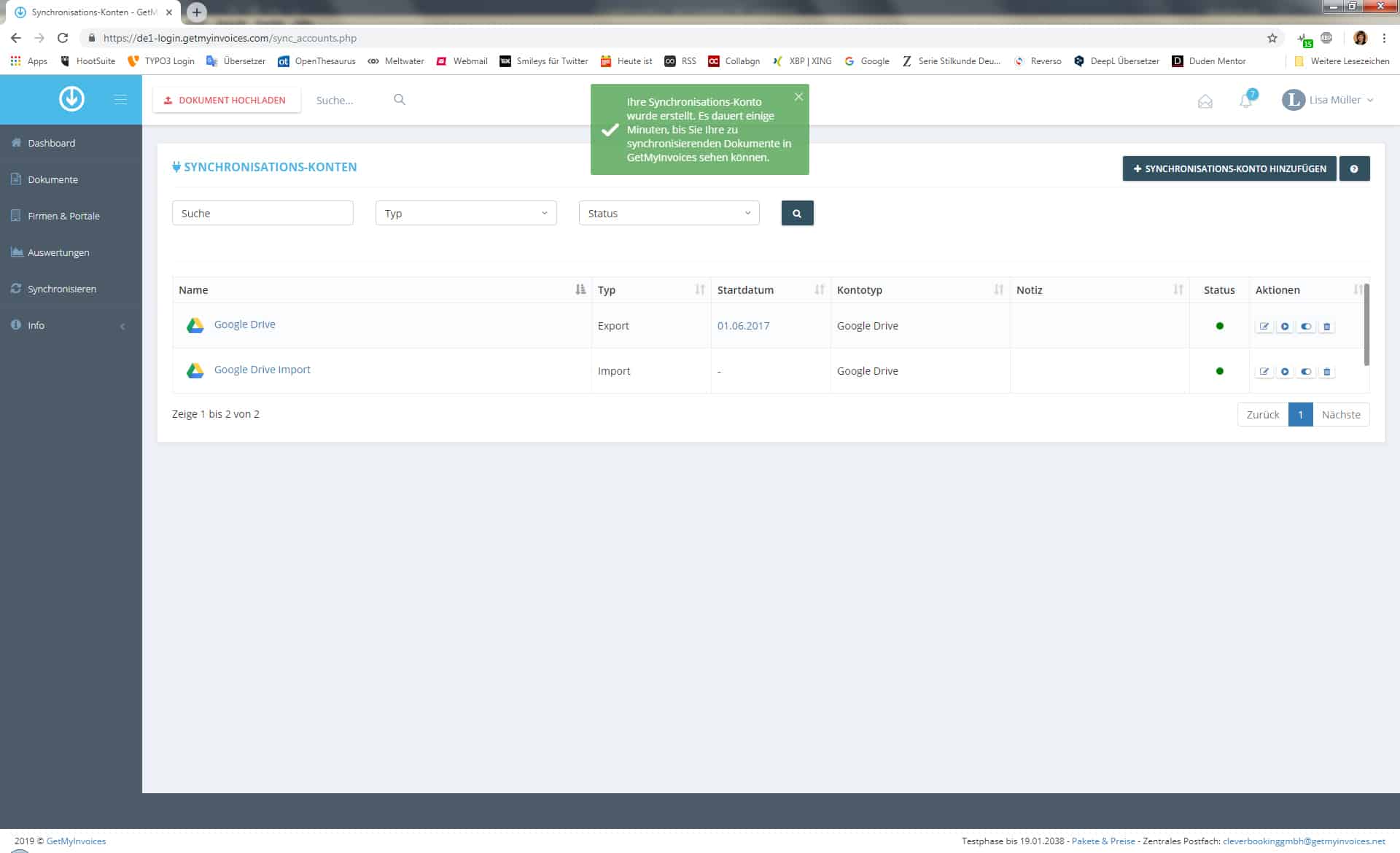This screenshot has width=1400, height=853.
Task: Reload the page in browser
Action: pos(63,38)
